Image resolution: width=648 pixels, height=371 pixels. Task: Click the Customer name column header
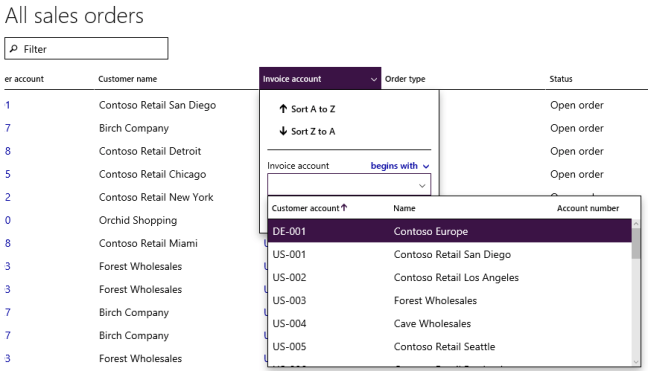(x=127, y=79)
